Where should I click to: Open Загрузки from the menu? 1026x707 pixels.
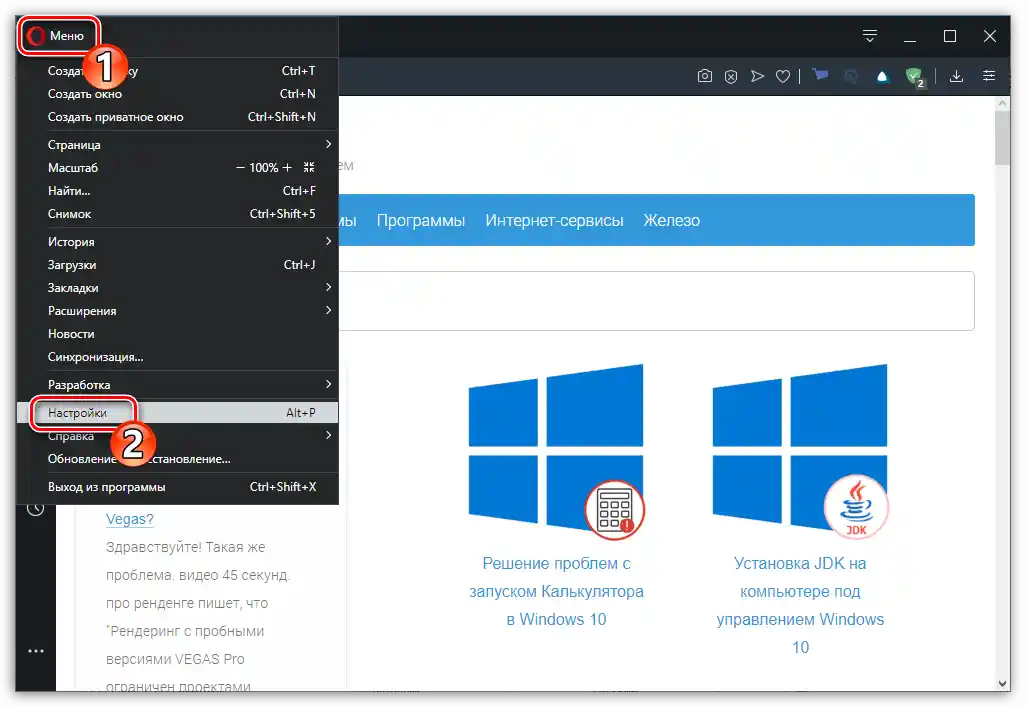(x=177, y=264)
